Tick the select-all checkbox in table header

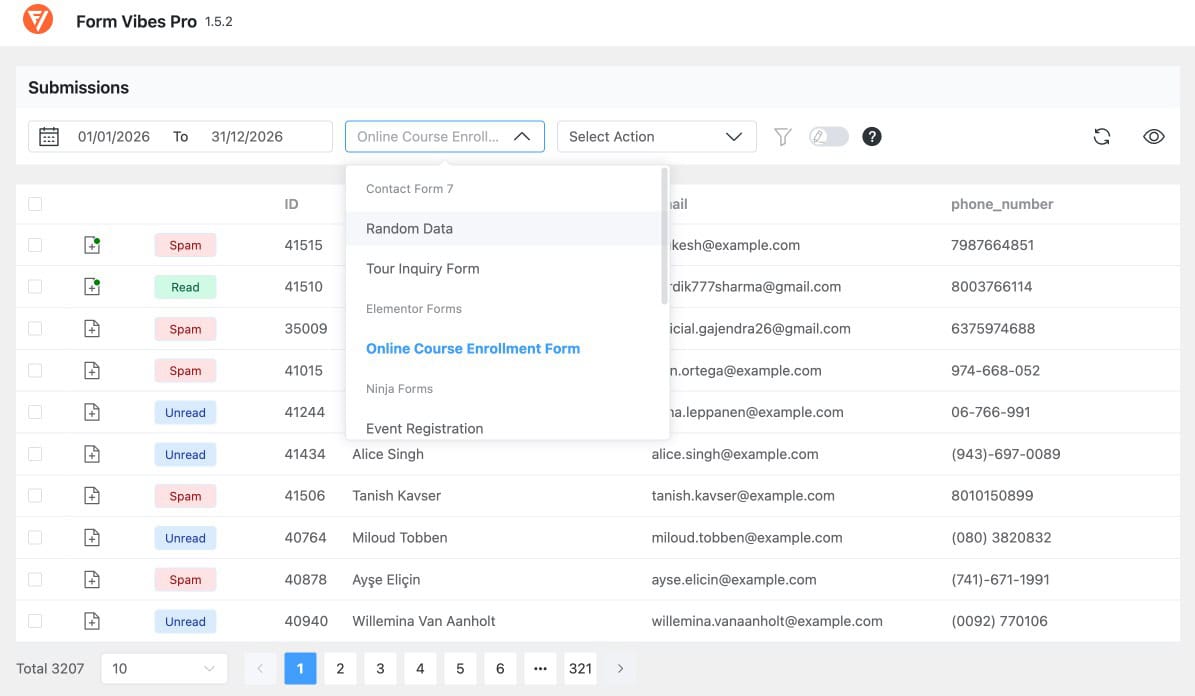tap(35, 204)
